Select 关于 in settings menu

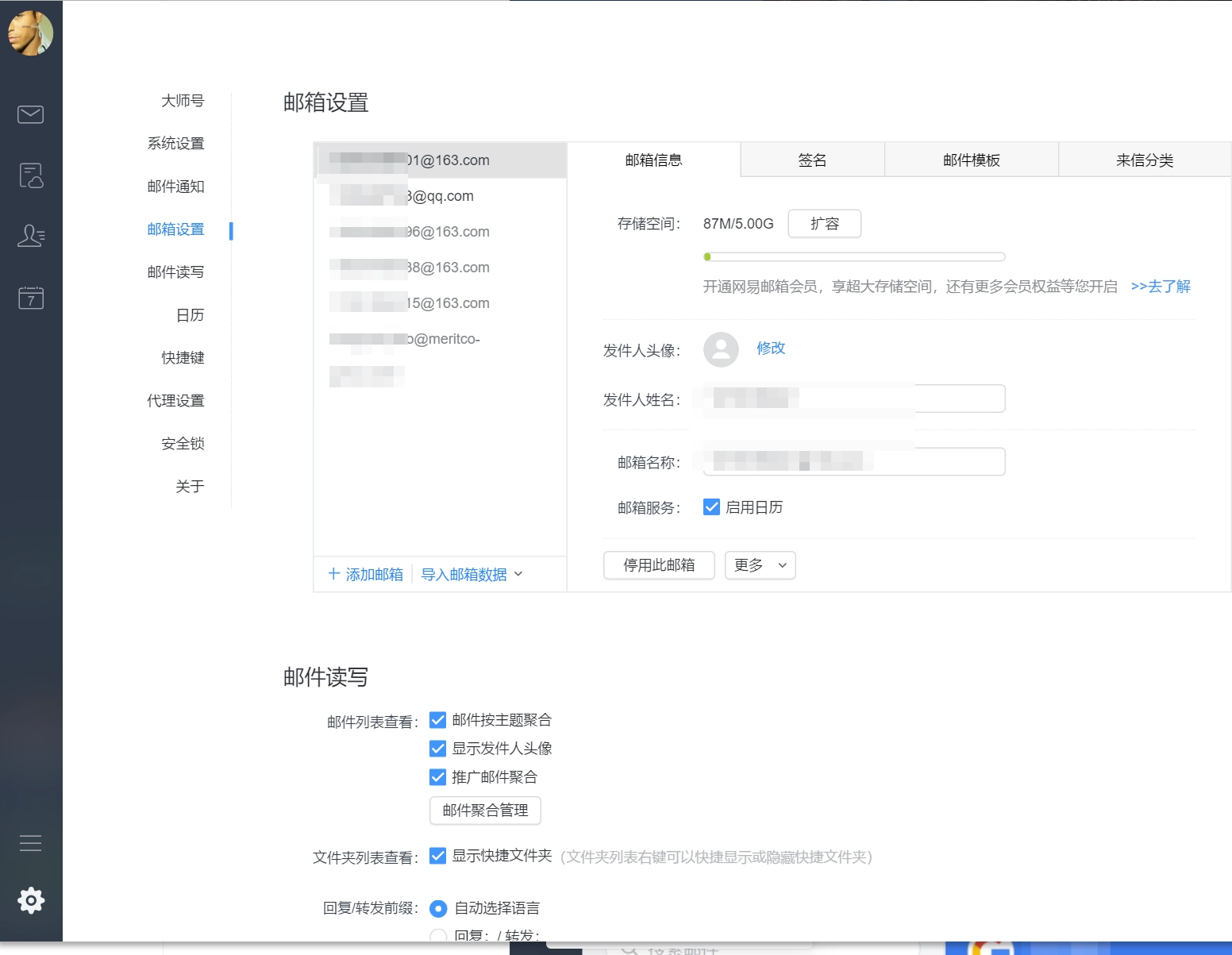pyautogui.click(x=190, y=487)
